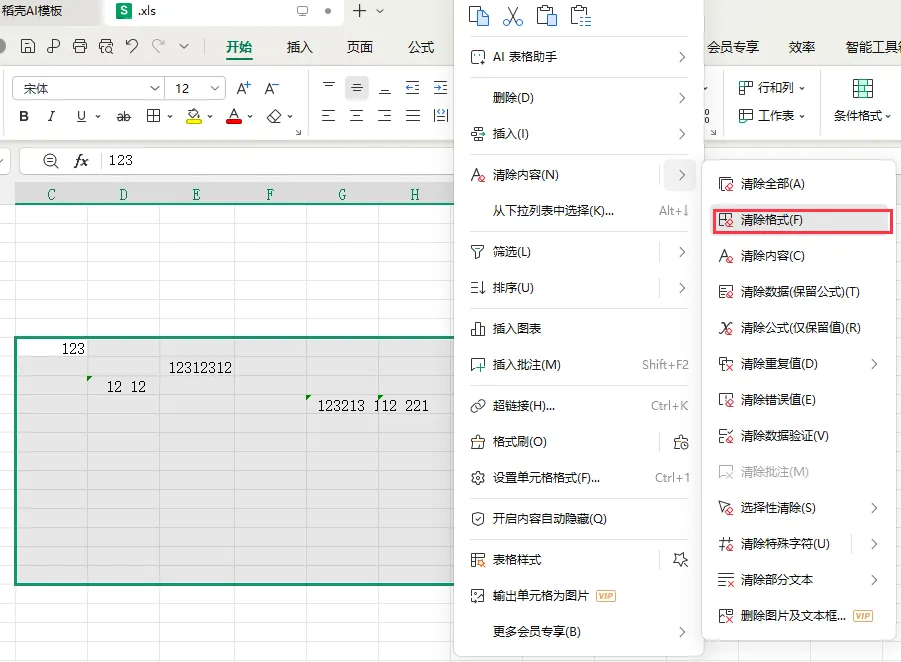Apply the red font color
Image resolution: width=901 pixels, height=662 pixels.
pyautogui.click(x=234, y=117)
